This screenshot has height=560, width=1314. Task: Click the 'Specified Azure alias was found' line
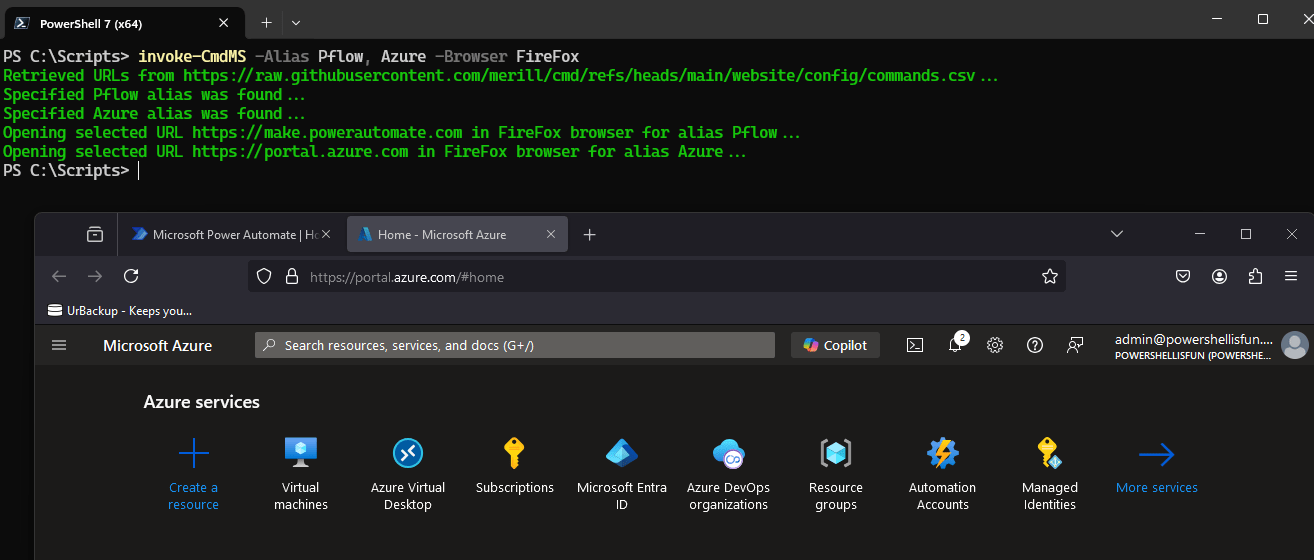(x=155, y=114)
